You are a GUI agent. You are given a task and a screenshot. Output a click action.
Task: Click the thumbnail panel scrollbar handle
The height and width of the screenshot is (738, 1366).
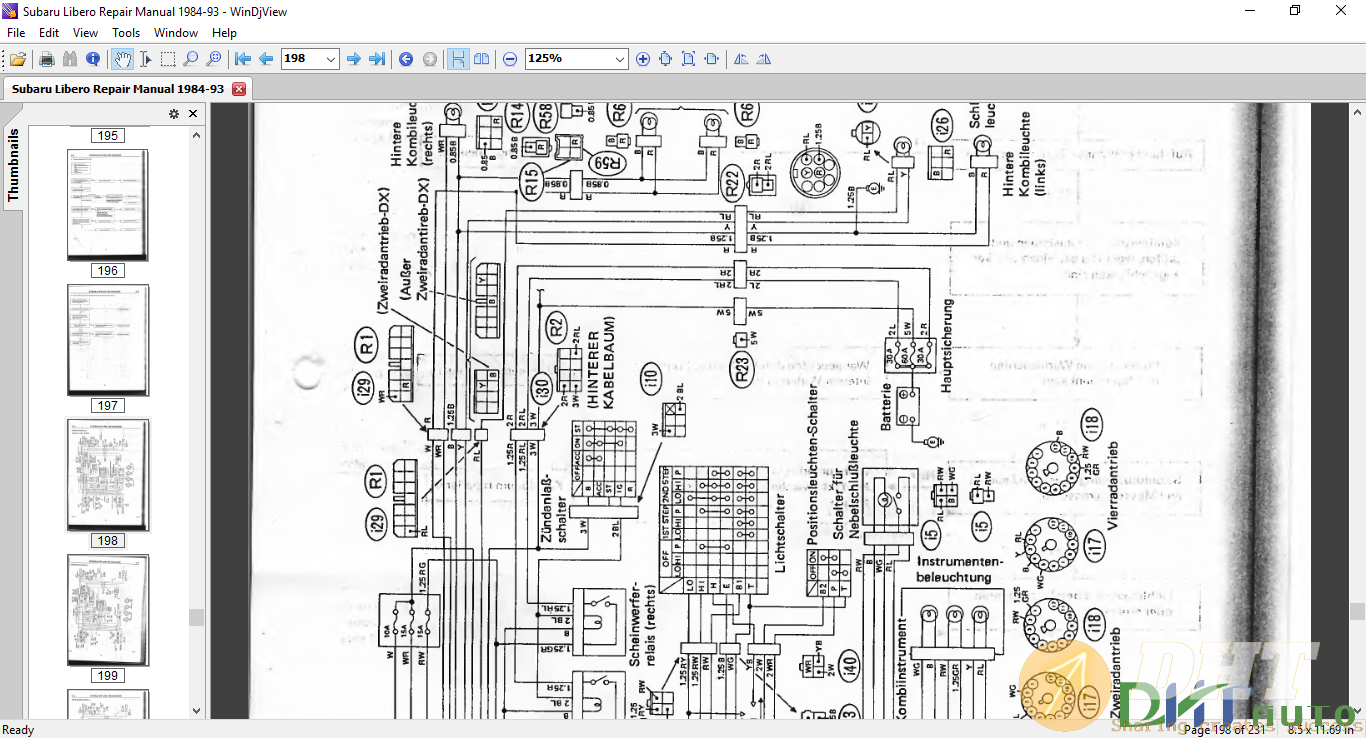click(197, 617)
